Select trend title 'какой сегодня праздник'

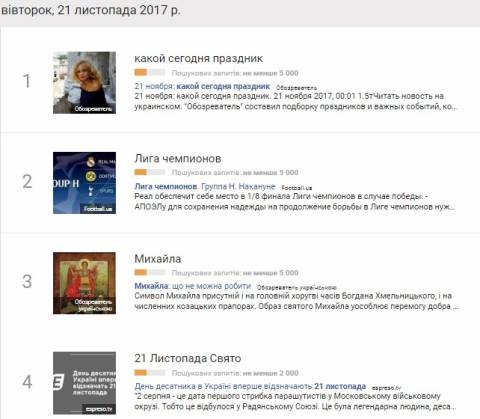coord(199,59)
